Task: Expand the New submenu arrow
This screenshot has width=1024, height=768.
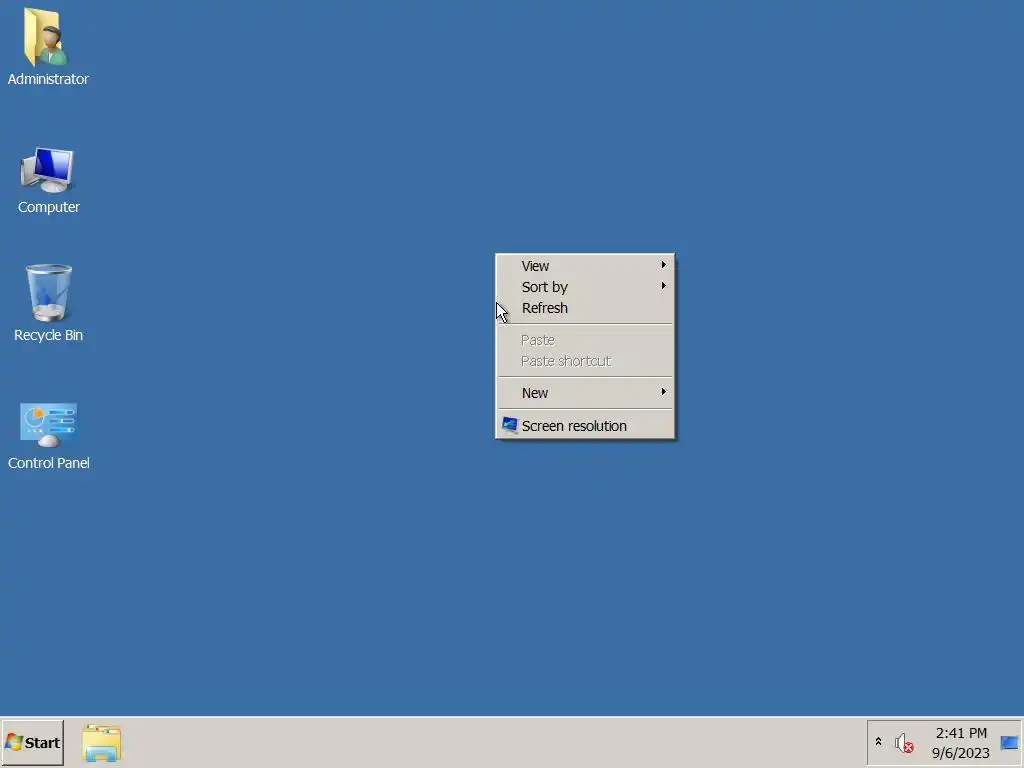Action: coord(664,391)
